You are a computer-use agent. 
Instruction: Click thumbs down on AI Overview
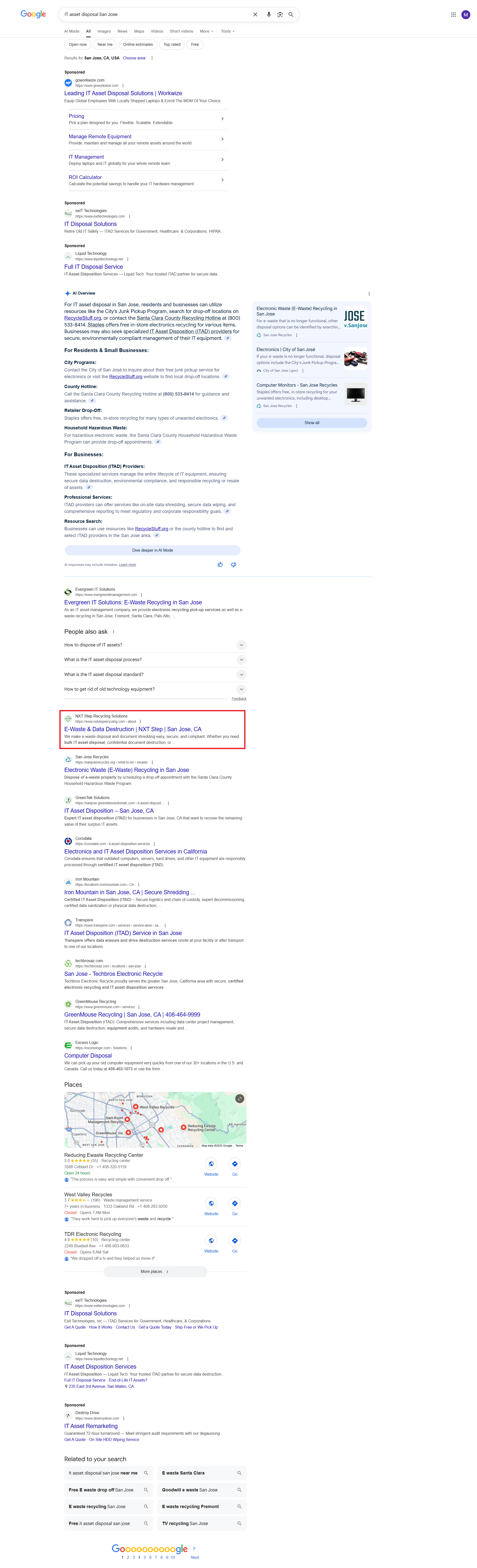coord(233,564)
